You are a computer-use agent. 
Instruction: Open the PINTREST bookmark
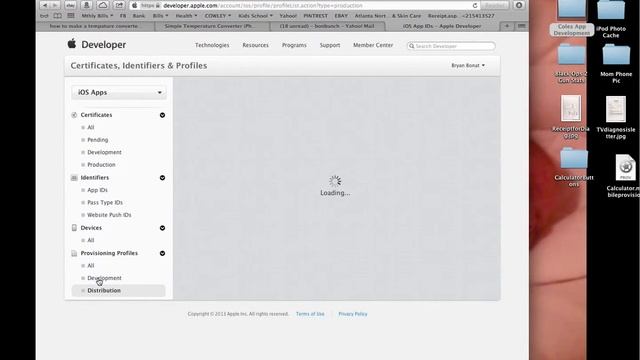coord(316,16)
